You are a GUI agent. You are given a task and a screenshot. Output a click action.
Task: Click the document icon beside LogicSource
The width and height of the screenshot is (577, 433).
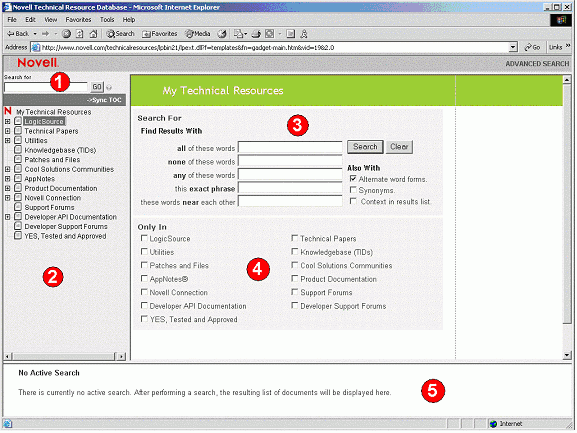pos(18,121)
